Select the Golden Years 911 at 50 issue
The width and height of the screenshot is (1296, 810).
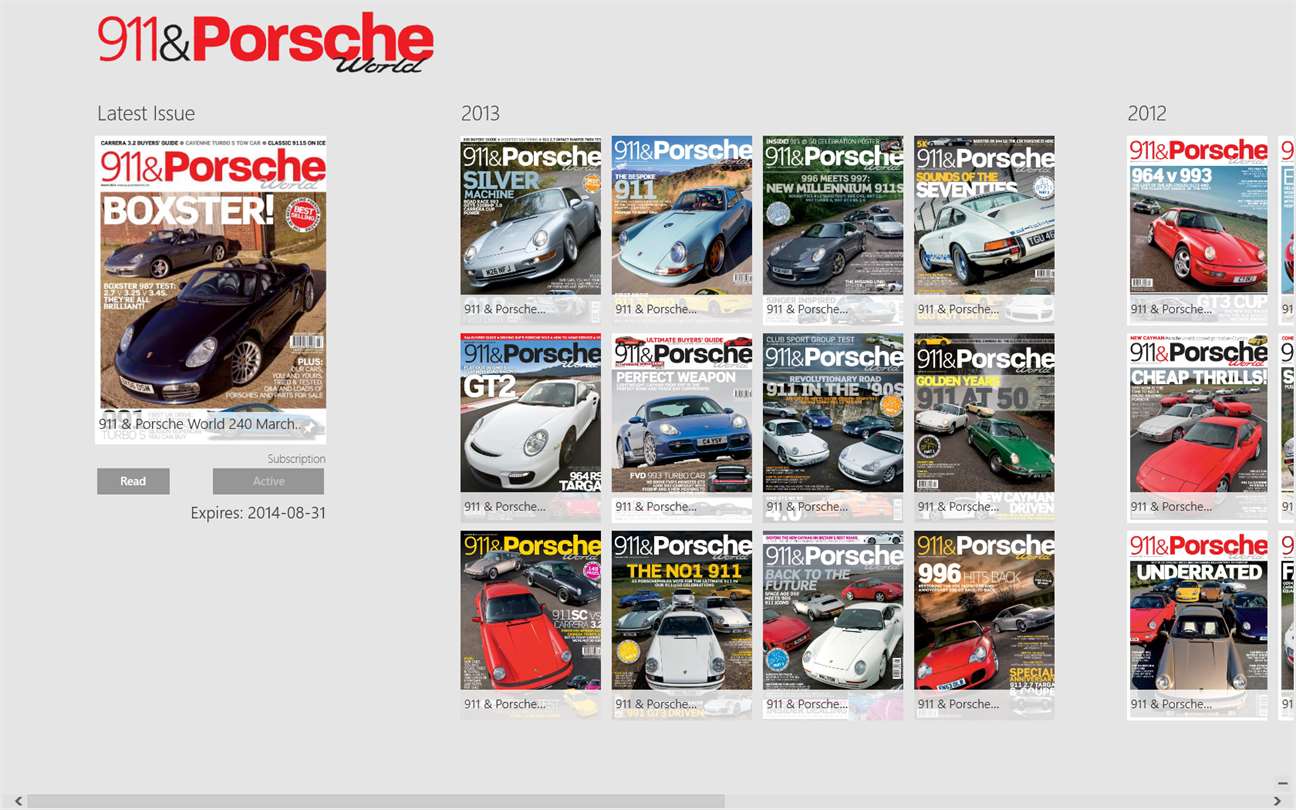984,427
